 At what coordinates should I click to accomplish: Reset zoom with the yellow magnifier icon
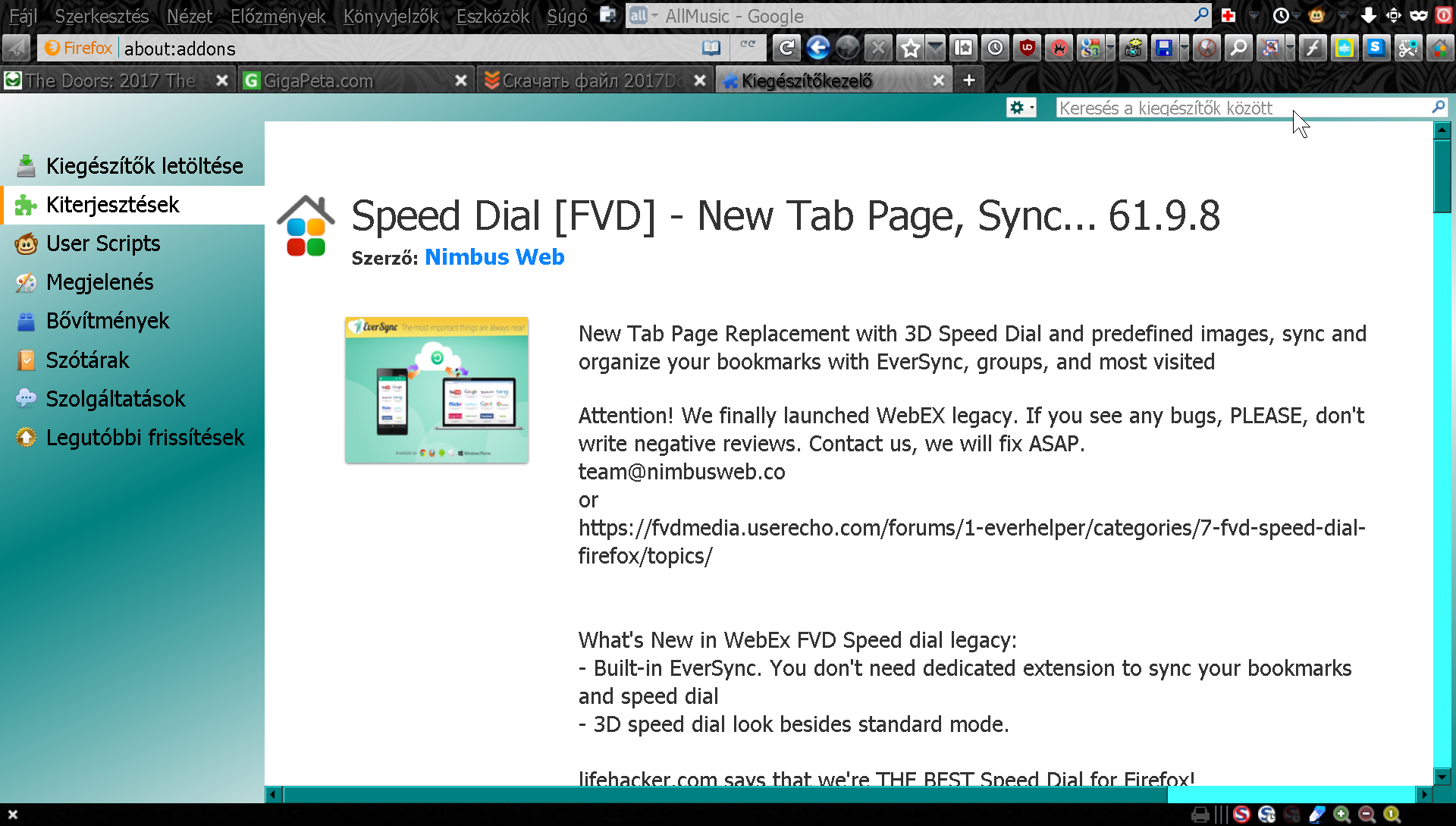[1392, 815]
